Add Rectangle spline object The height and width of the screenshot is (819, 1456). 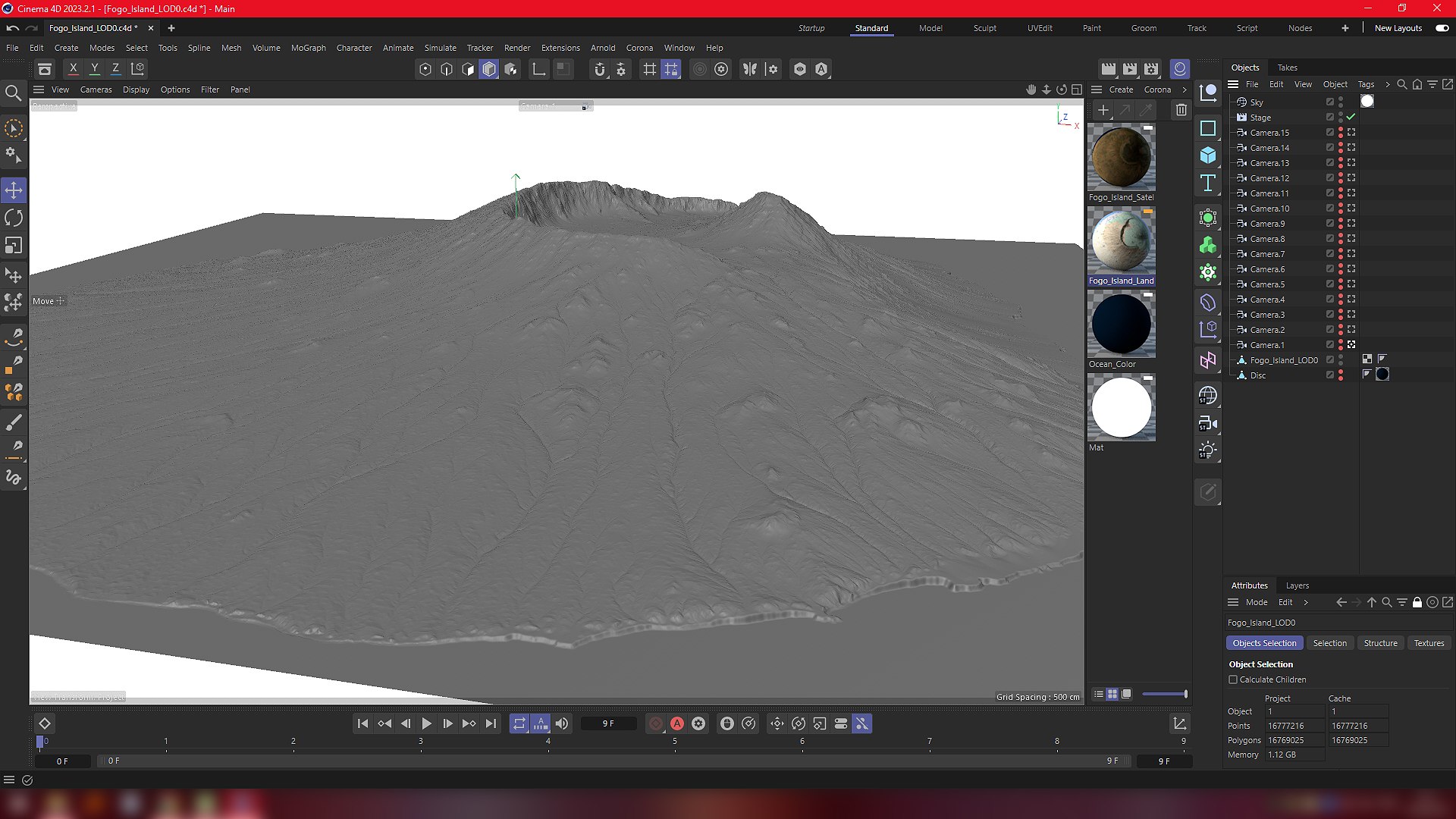tap(1208, 128)
